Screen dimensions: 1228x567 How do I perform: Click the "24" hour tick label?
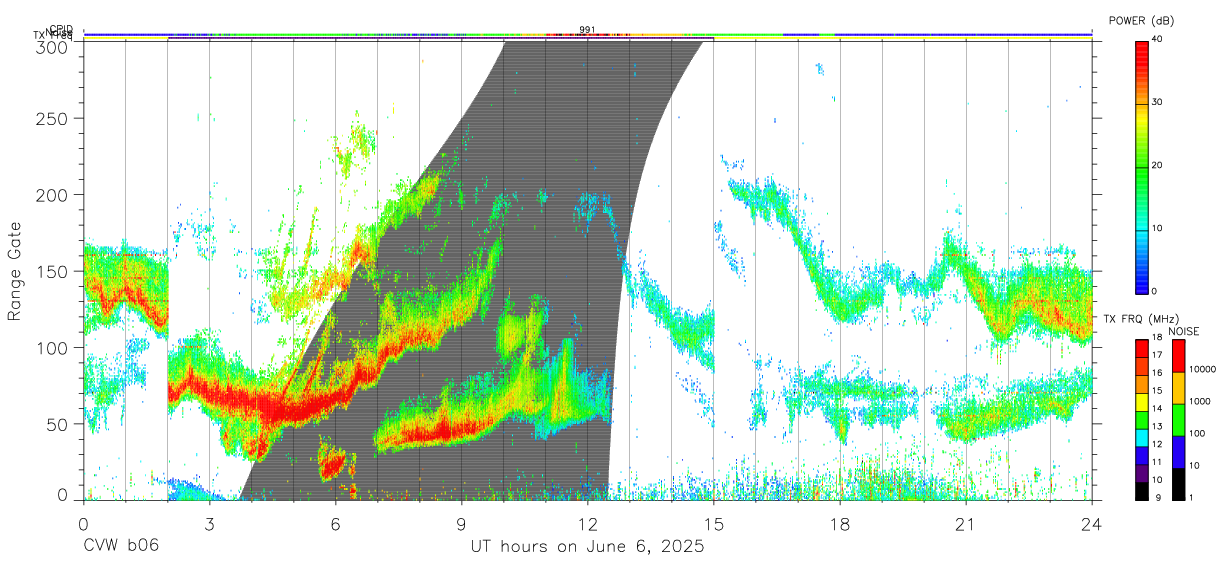pyautogui.click(x=1091, y=524)
